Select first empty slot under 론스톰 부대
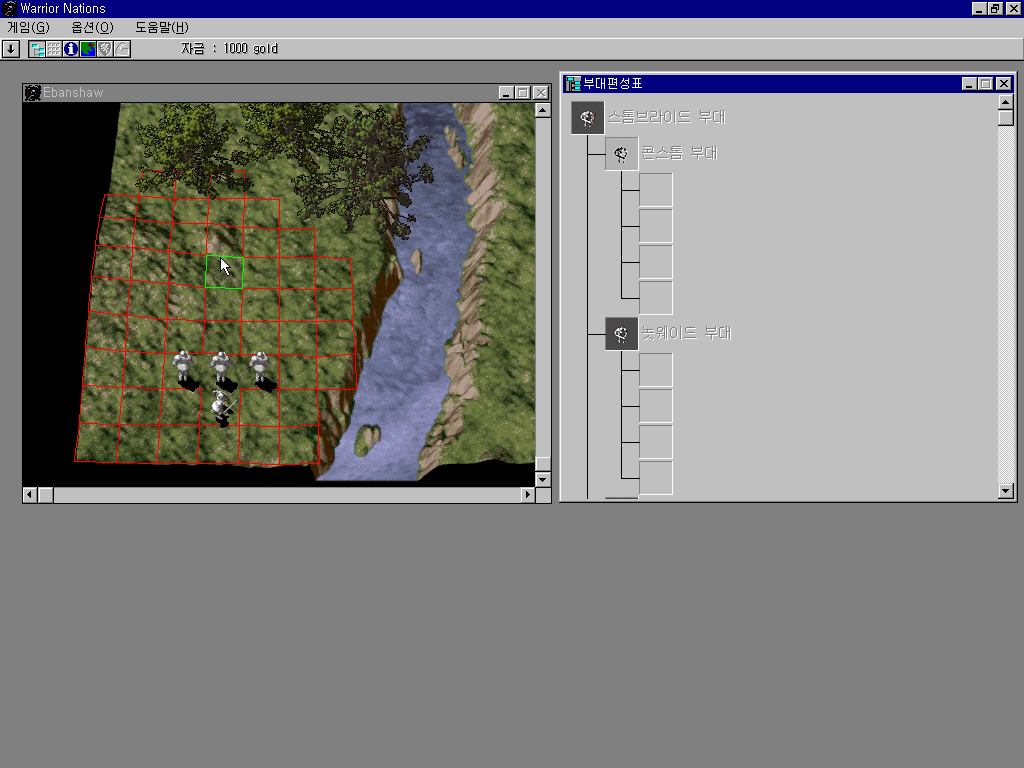 click(x=656, y=190)
